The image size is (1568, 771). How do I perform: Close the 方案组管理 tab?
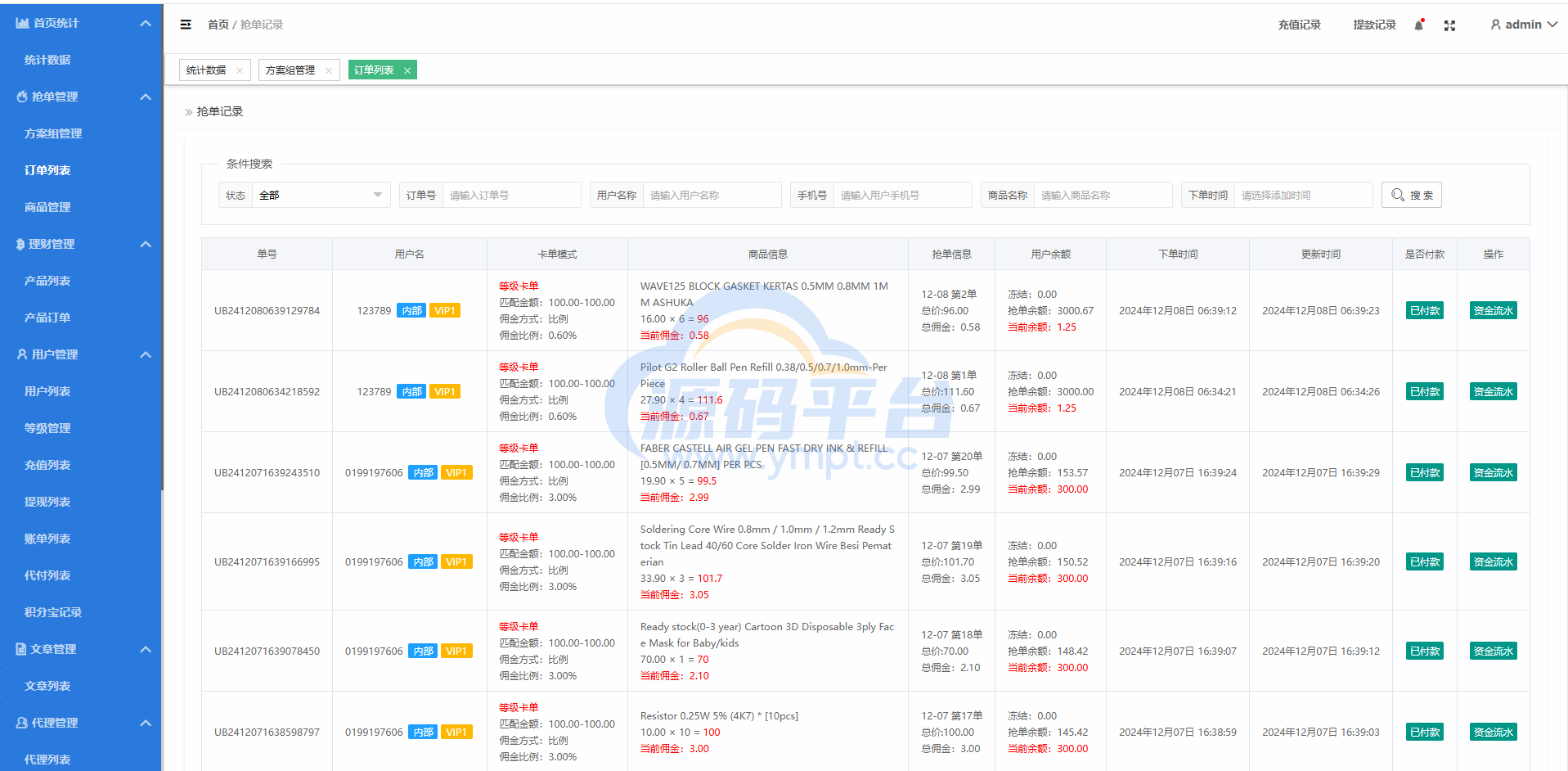329,70
